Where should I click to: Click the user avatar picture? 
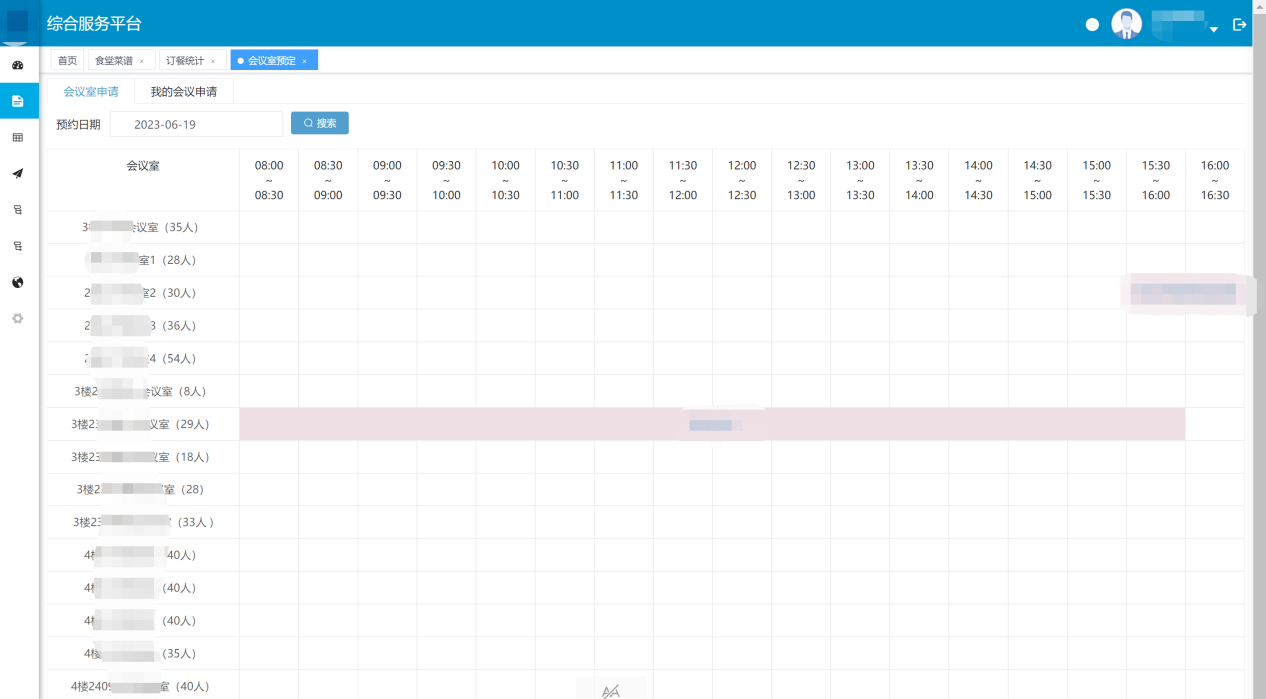[1126, 24]
